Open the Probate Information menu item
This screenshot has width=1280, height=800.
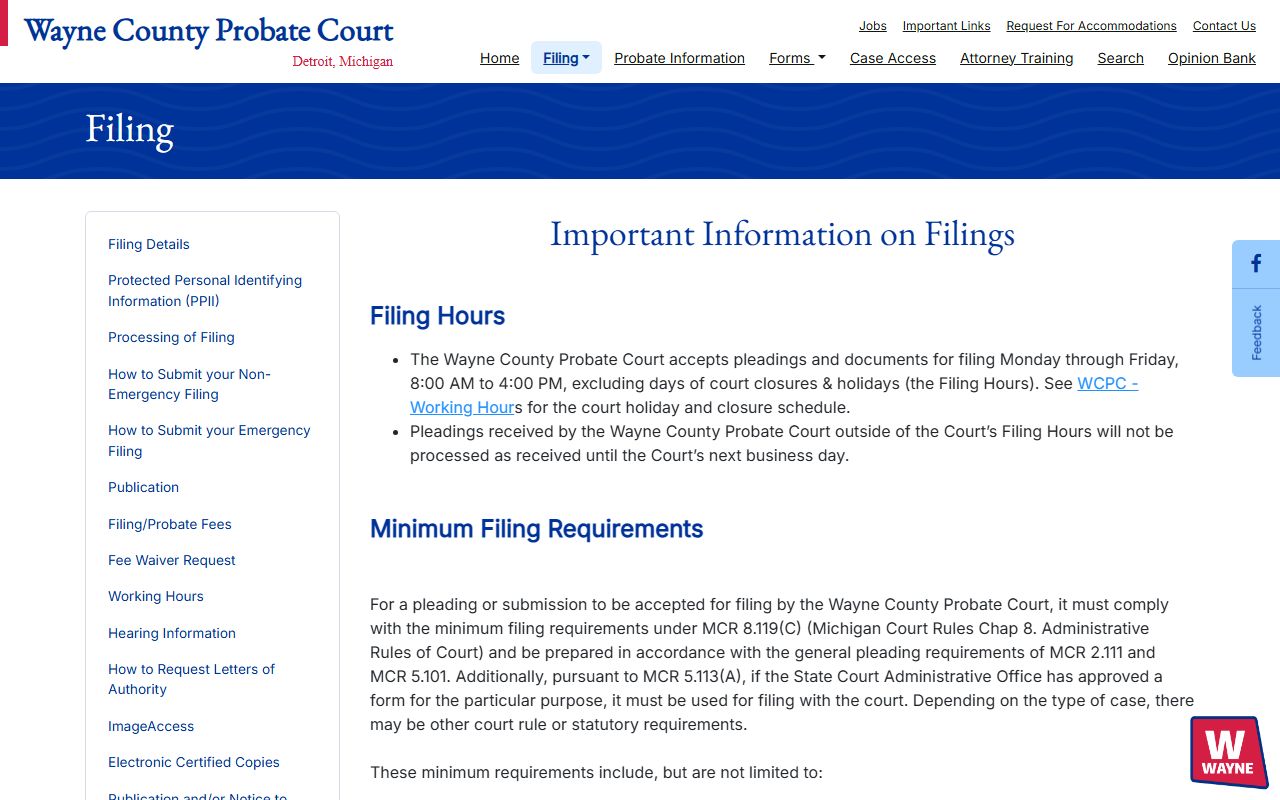(679, 58)
